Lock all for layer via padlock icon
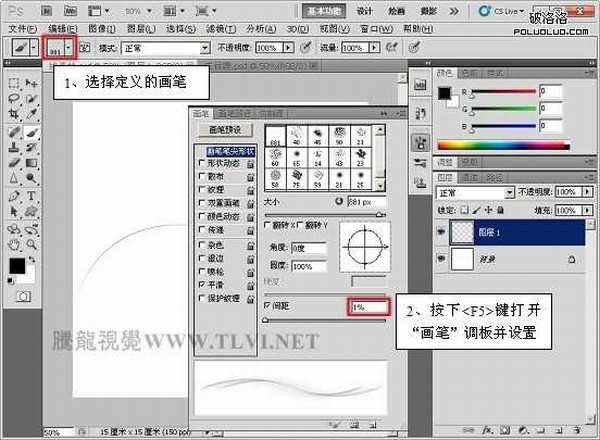600x440 pixels. pyautogui.click(x=500, y=210)
